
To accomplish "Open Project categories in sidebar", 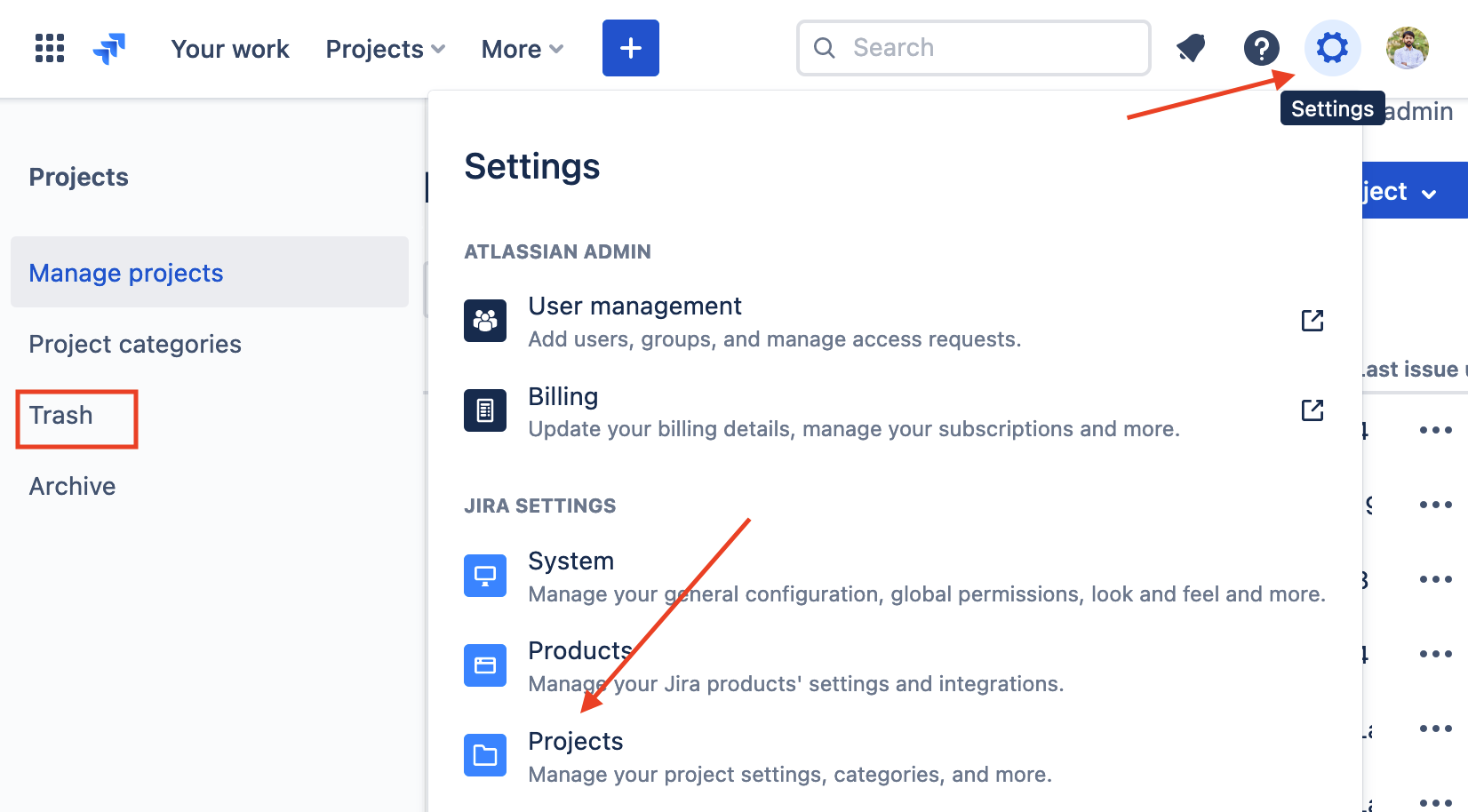I will [135, 344].
